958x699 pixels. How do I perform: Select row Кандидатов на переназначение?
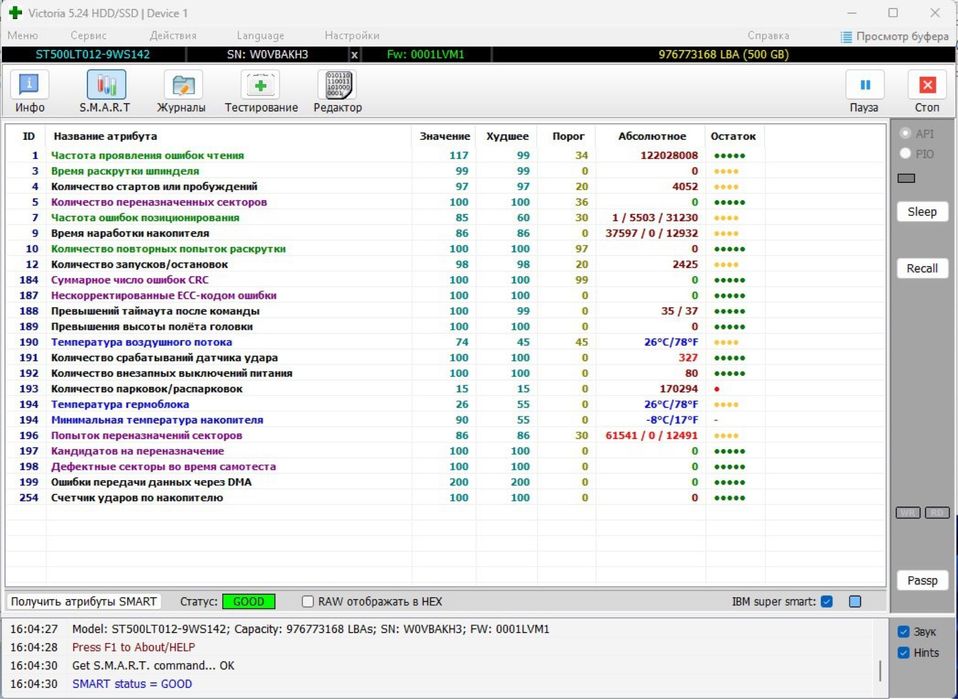[445, 451]
